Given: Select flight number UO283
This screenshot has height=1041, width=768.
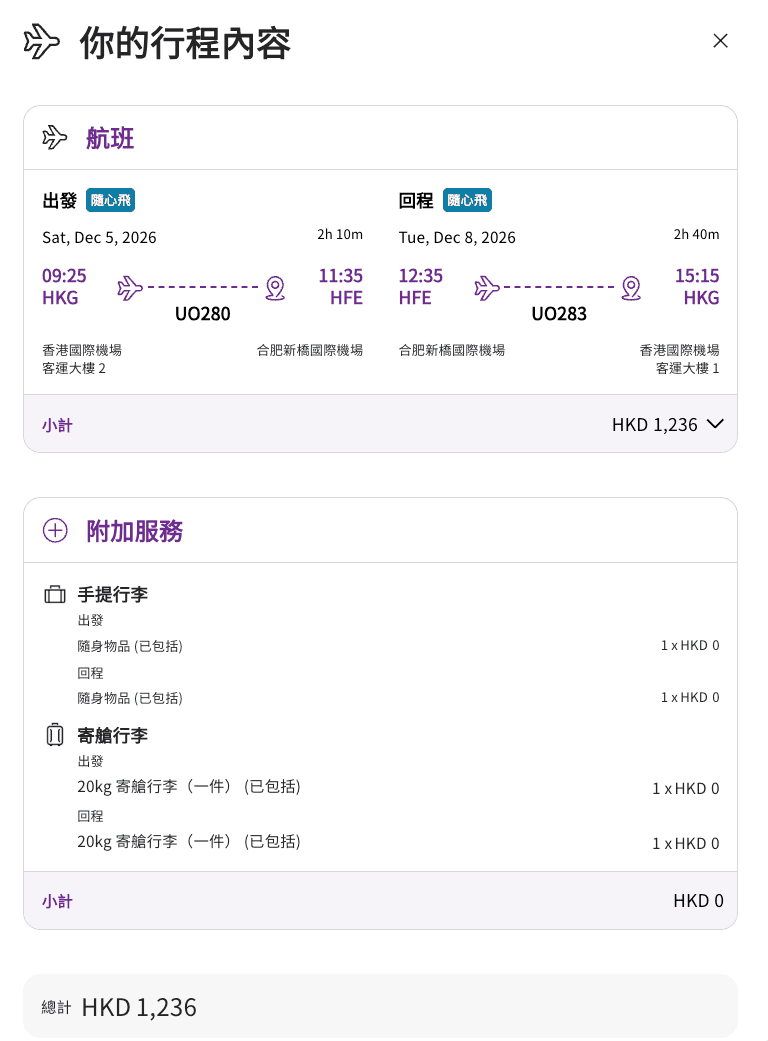Looking at the screenshot, I should pyautogui.click(x=559, y=313).
